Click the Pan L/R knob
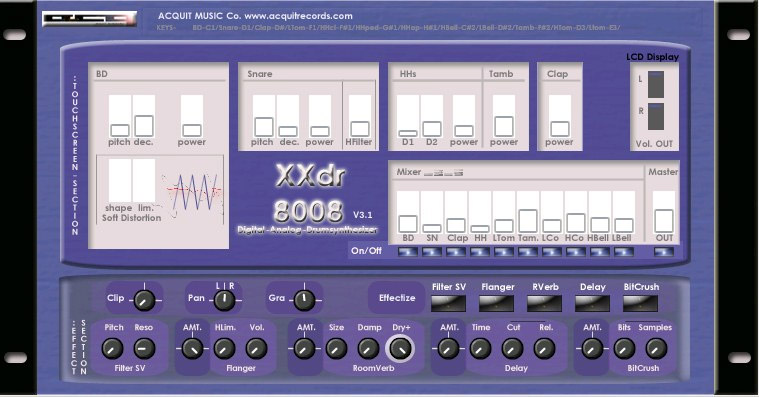This screenshot has width=759, height=397. tap(224, 300)
